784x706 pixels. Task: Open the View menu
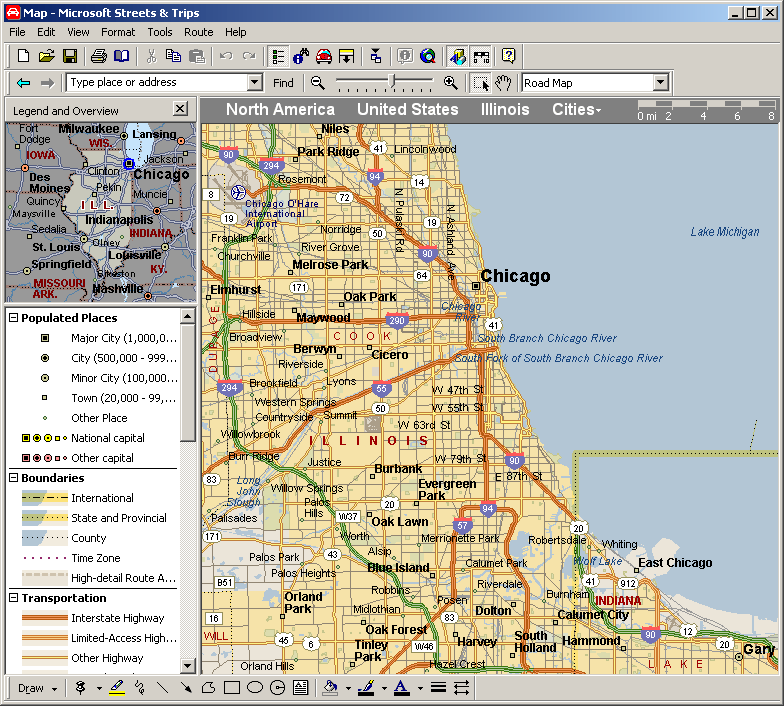[x=78, y=32]
